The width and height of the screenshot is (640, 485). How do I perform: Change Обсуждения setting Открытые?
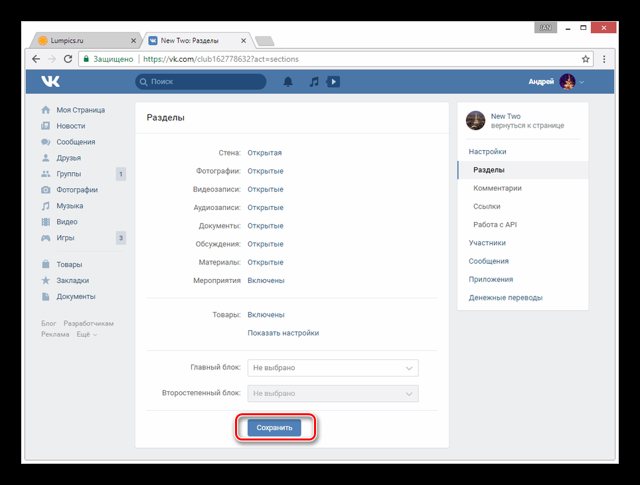[265, 244]
